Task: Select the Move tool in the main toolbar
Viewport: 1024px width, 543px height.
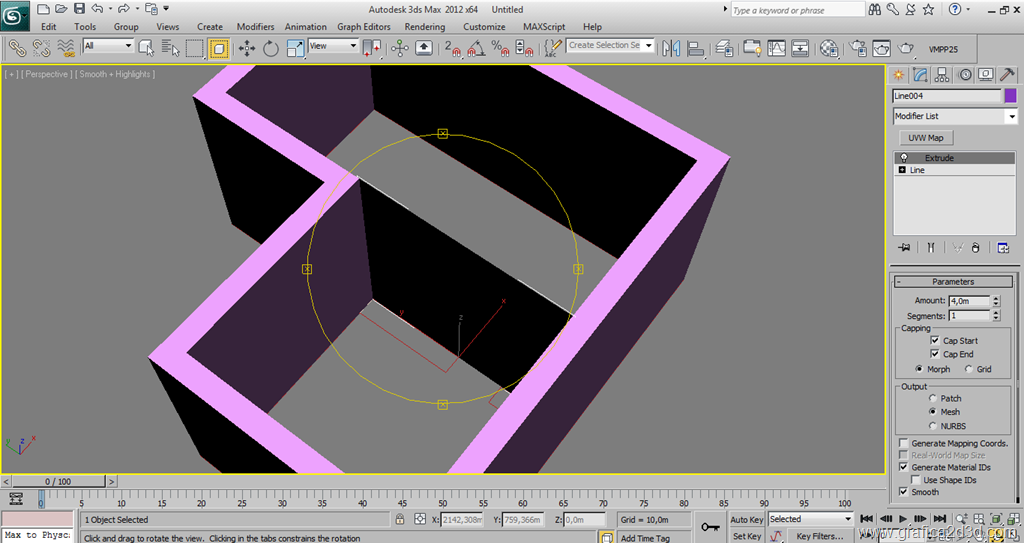Action: 246,48
